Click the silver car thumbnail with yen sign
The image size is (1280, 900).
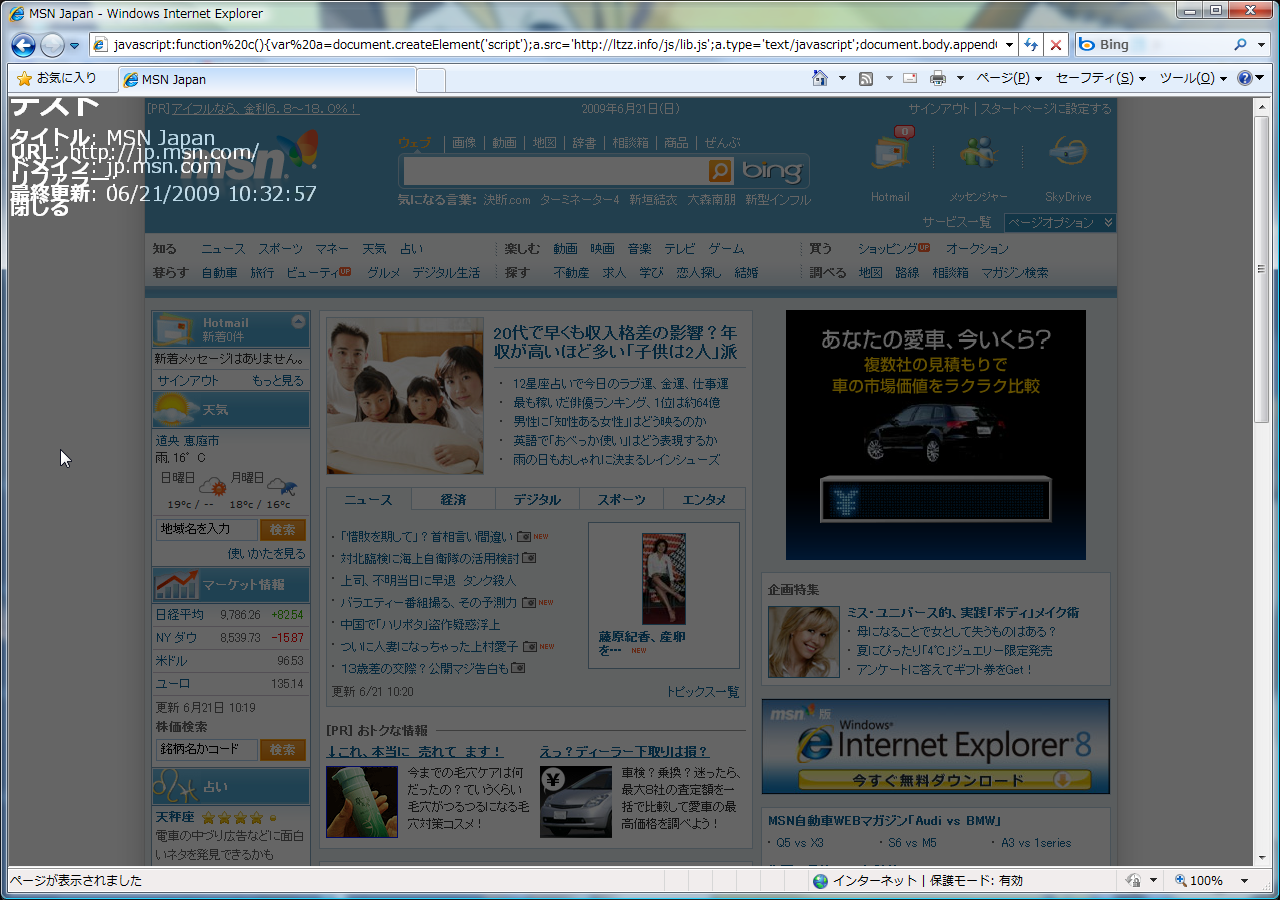576,802
